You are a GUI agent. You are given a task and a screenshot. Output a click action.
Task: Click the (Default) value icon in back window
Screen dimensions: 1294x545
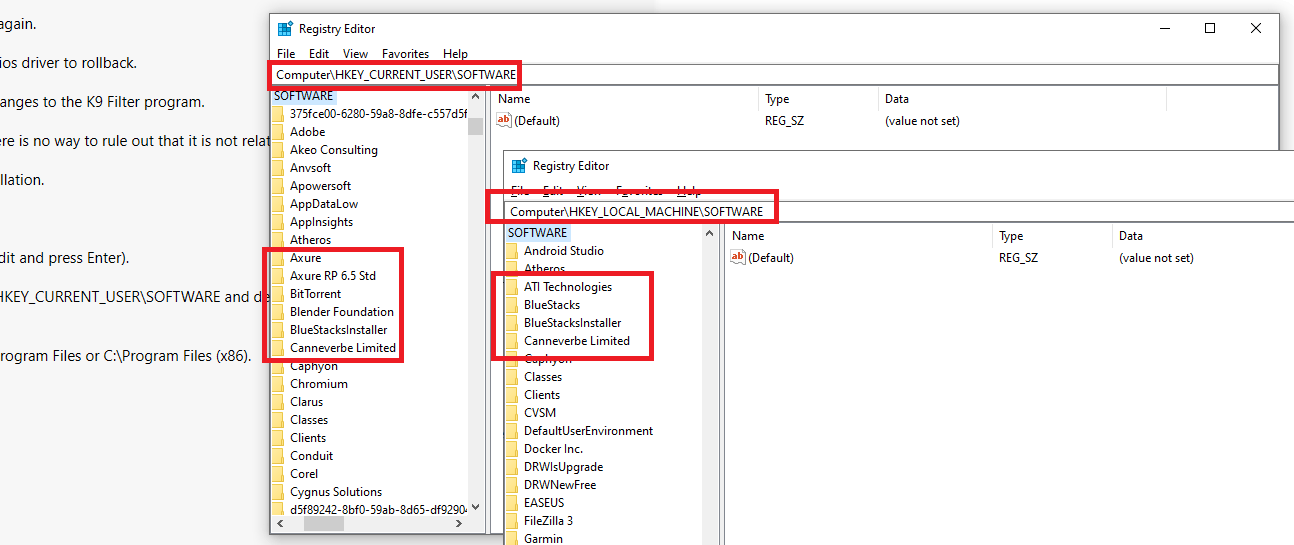click(x=504, y=121)
